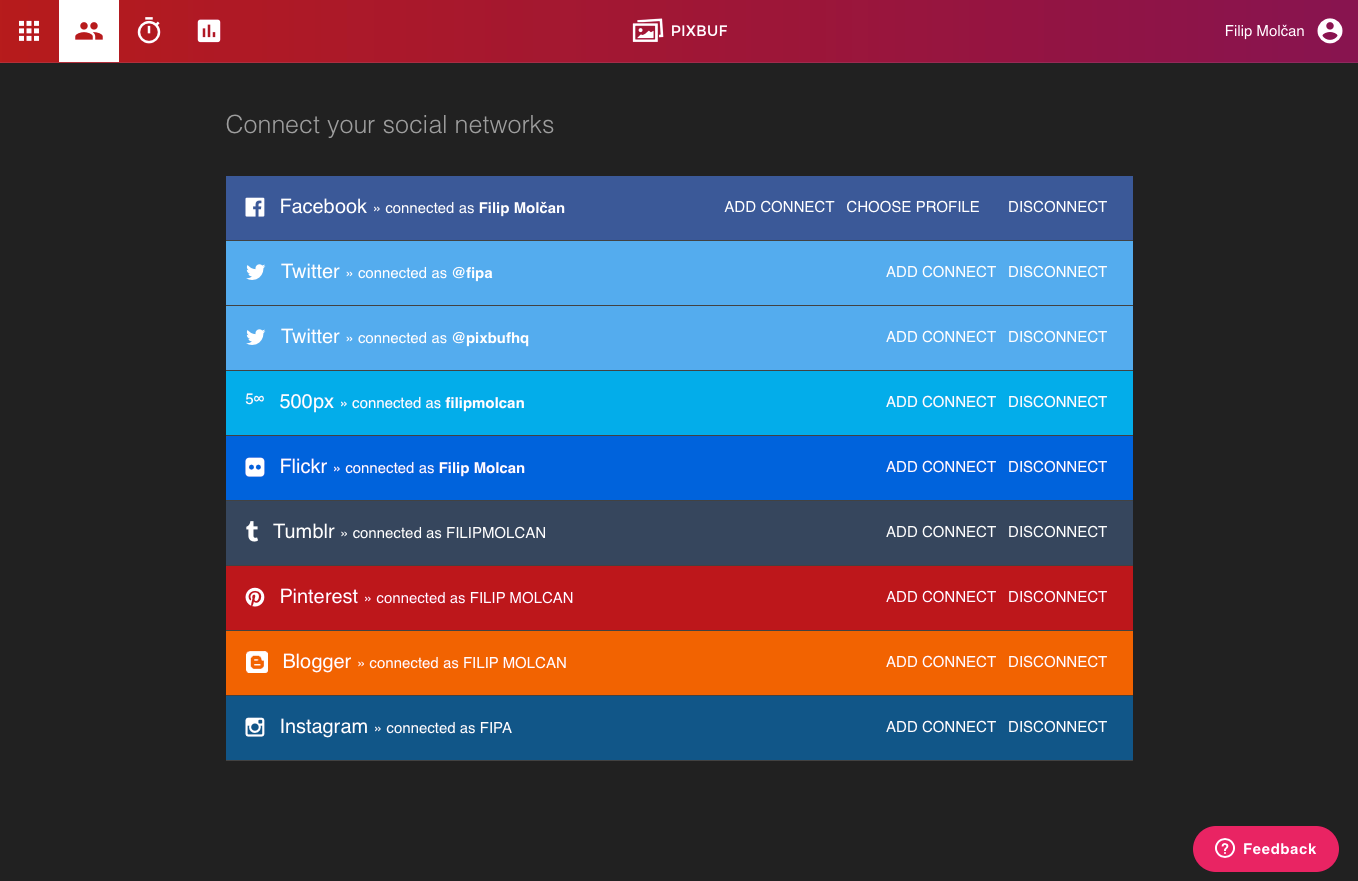Click the Tumblr logo icon
1358x881 pixels.
(x=252, y=532)
